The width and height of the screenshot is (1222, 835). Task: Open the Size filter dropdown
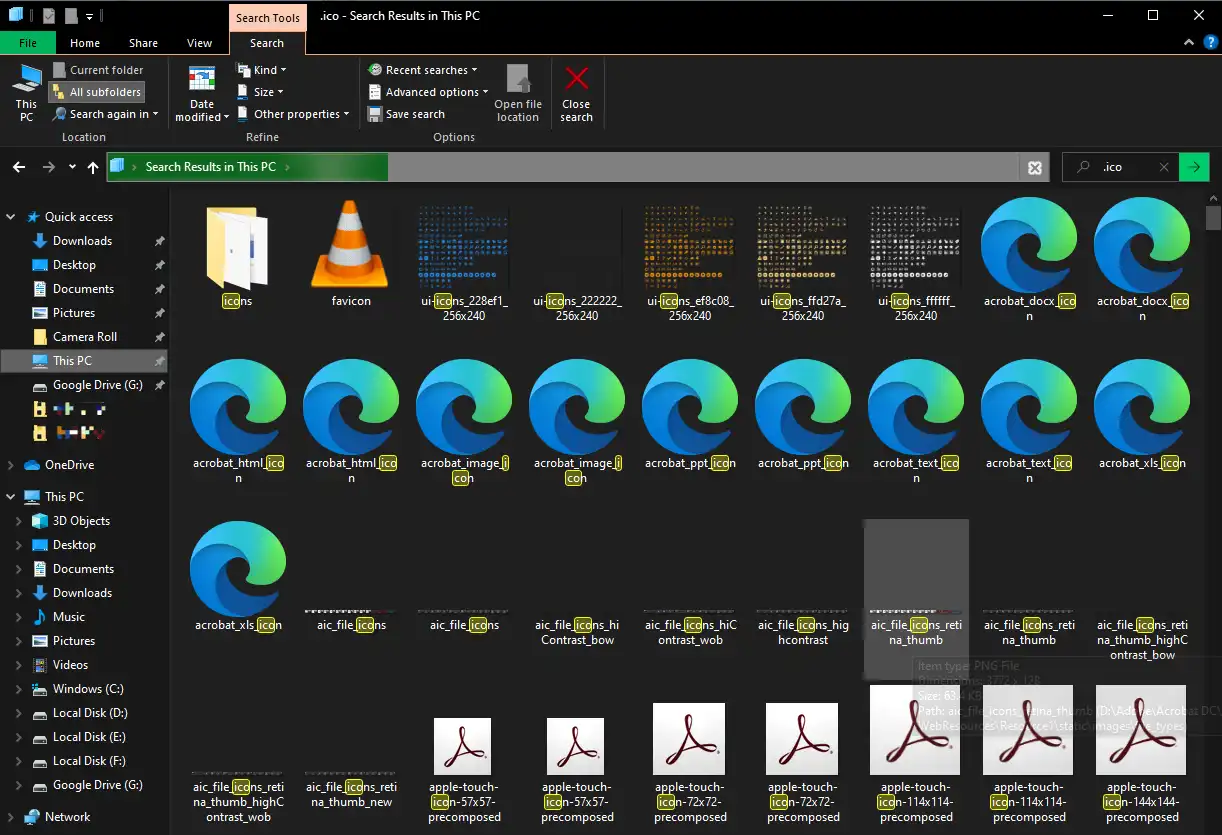point(262,92)
